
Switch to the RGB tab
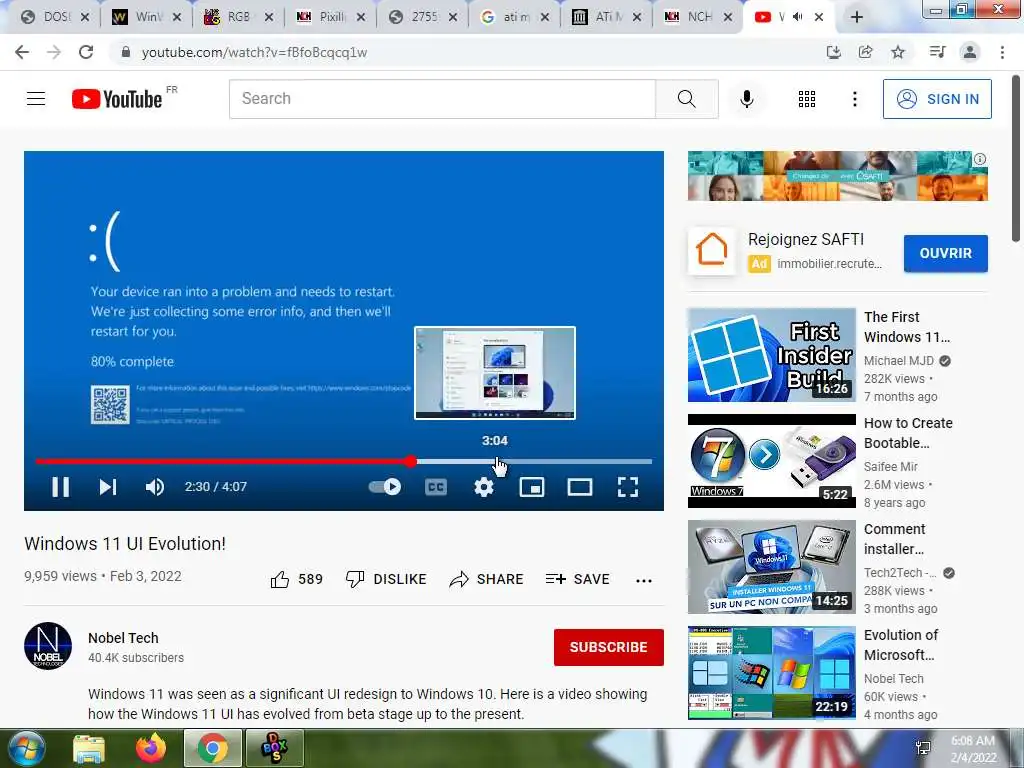pyautogui.click(x=238, y=18)
